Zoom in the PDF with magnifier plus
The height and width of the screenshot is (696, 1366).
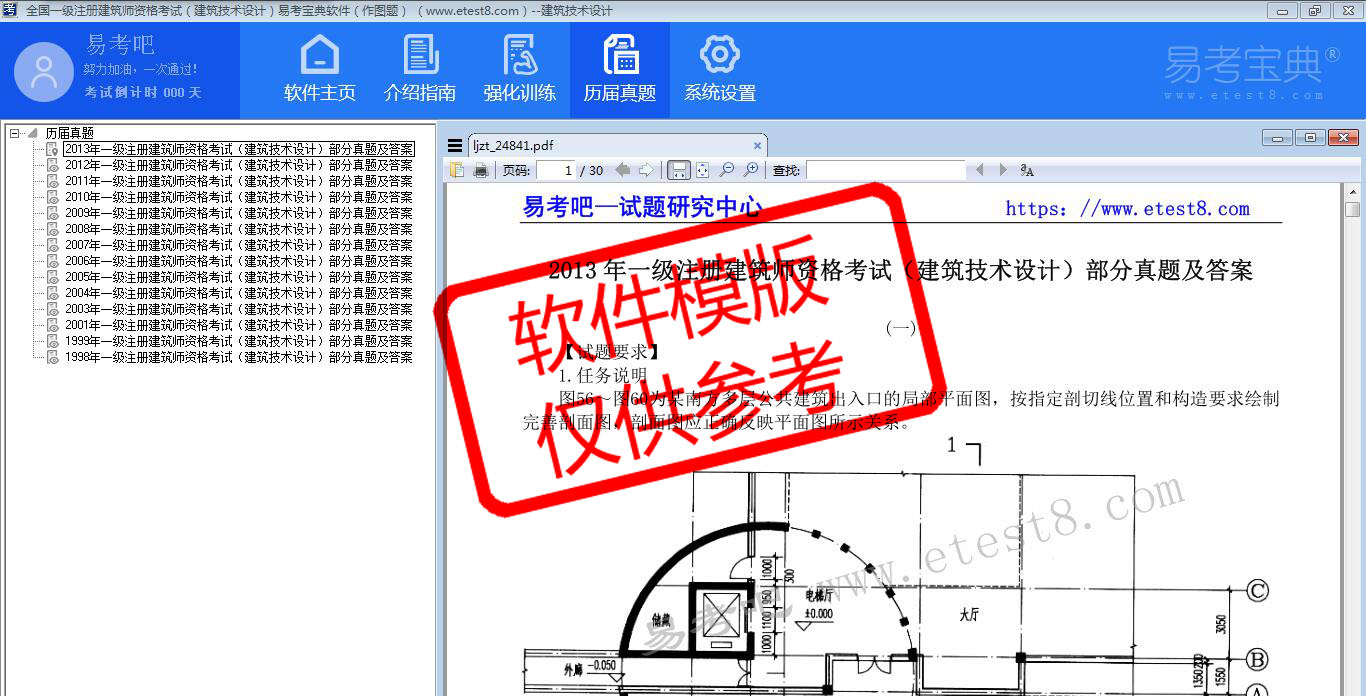tap(751, 170)
